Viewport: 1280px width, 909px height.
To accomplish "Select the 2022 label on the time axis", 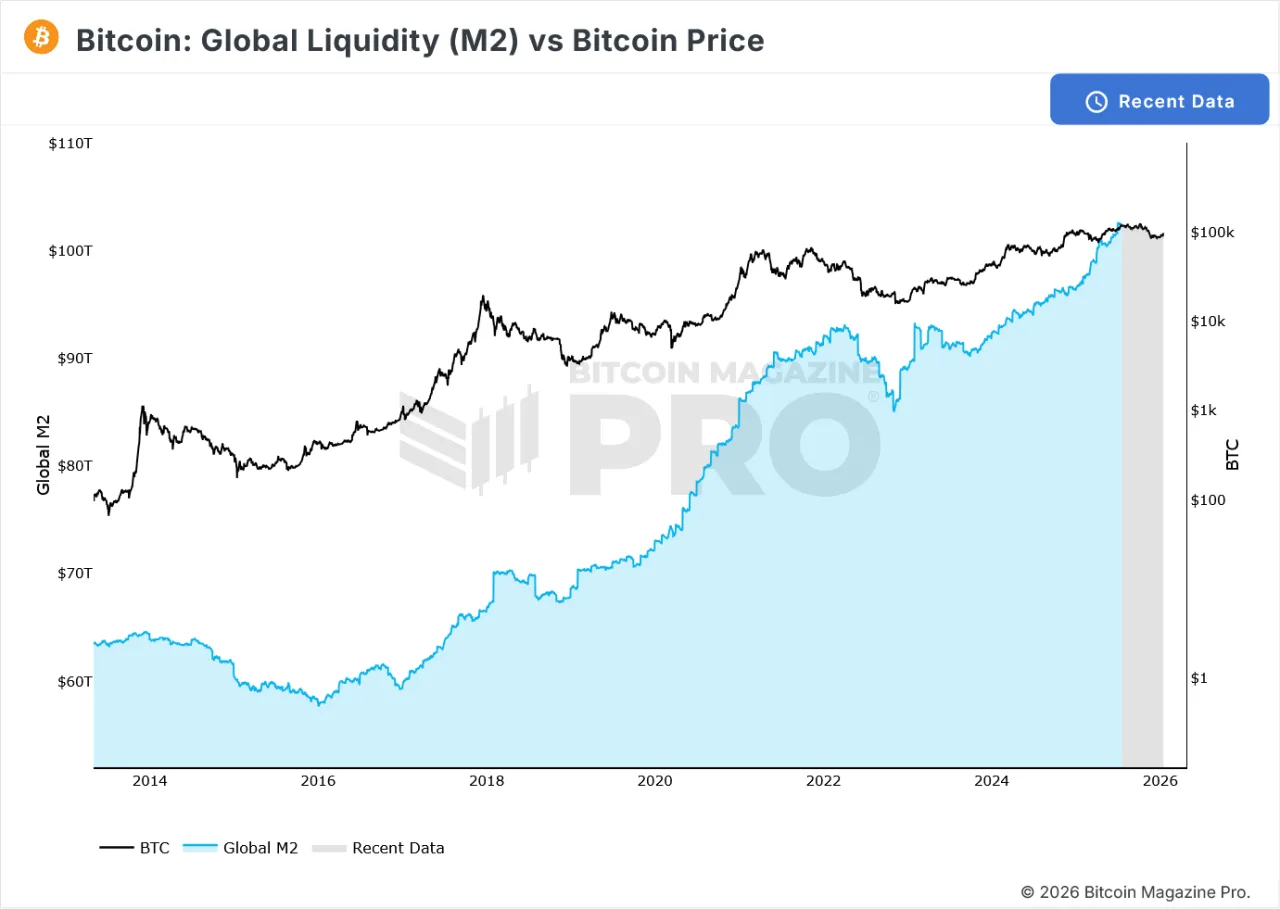I will (823, 781).
